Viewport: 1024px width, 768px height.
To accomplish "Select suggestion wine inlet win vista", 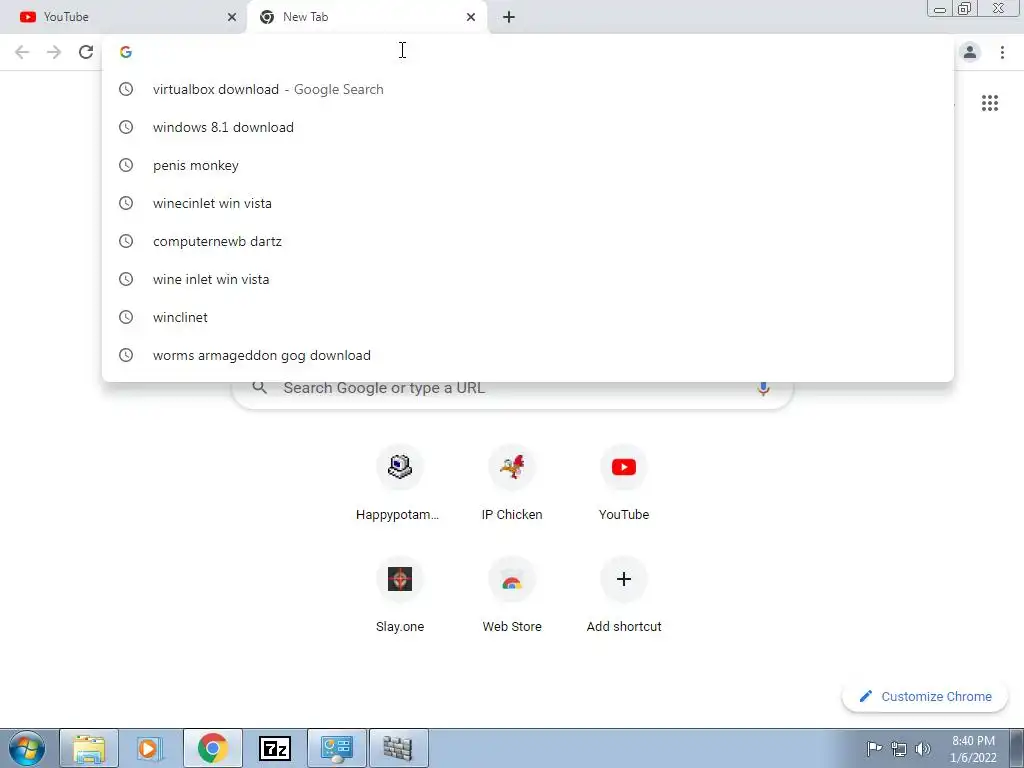I will click(528, 279).
